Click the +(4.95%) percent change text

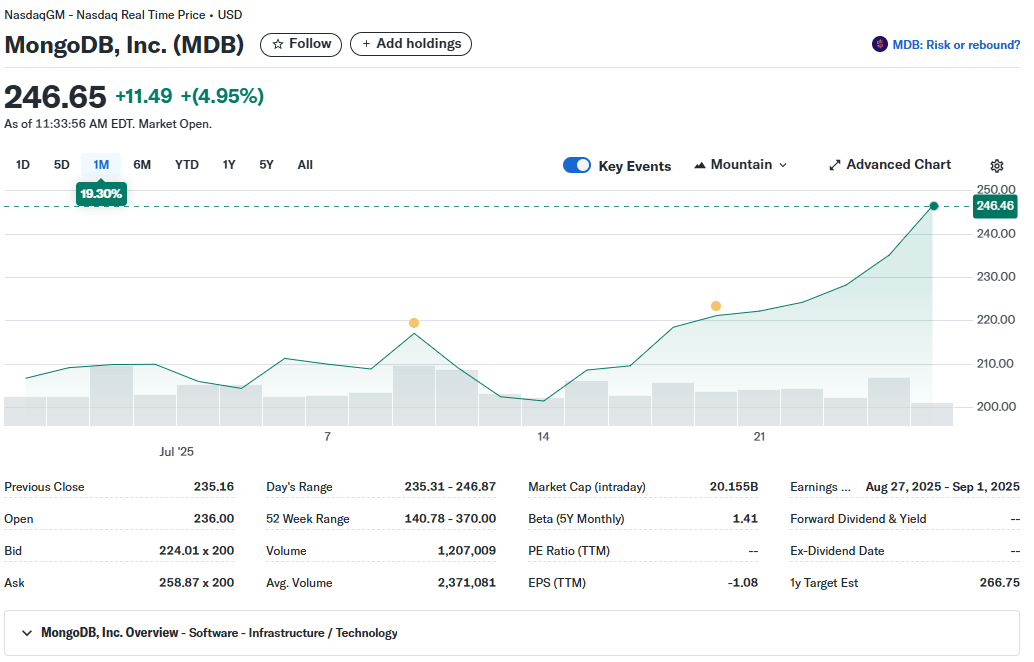(x=222, y=96)
